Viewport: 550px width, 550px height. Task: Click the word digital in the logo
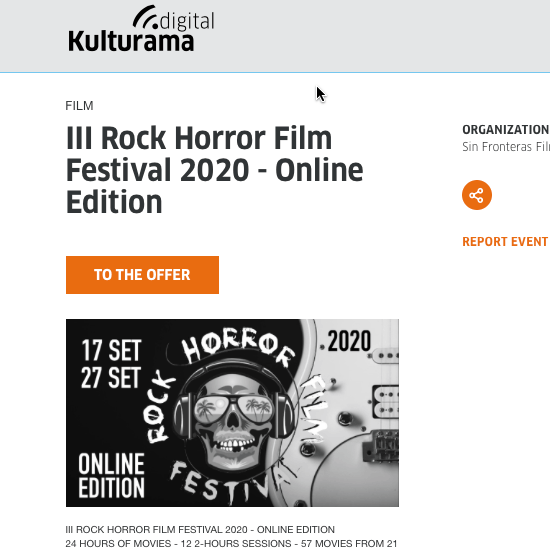(187, 21)
